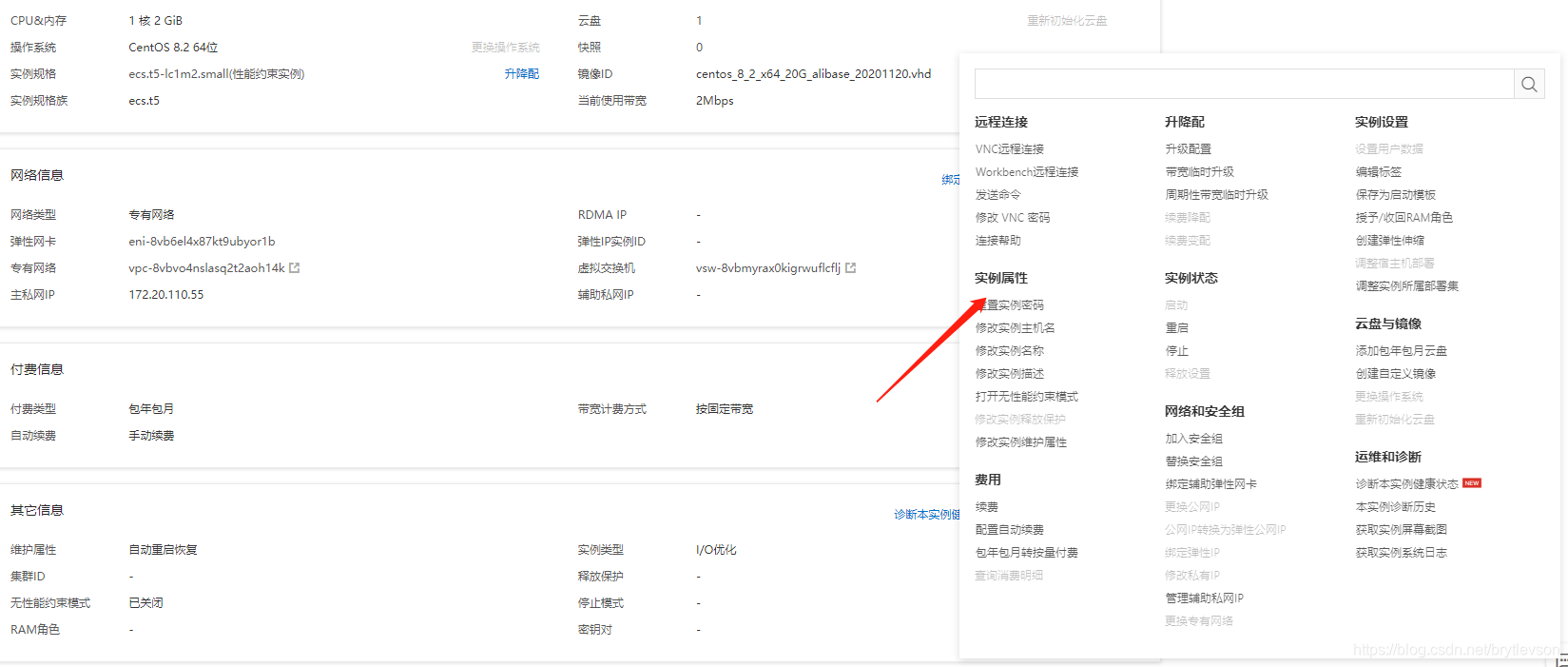Screen dimensions: 1568x667
Task: Click the 诊断本实例 link in 其它信息
Action: (x=926, y=515)
